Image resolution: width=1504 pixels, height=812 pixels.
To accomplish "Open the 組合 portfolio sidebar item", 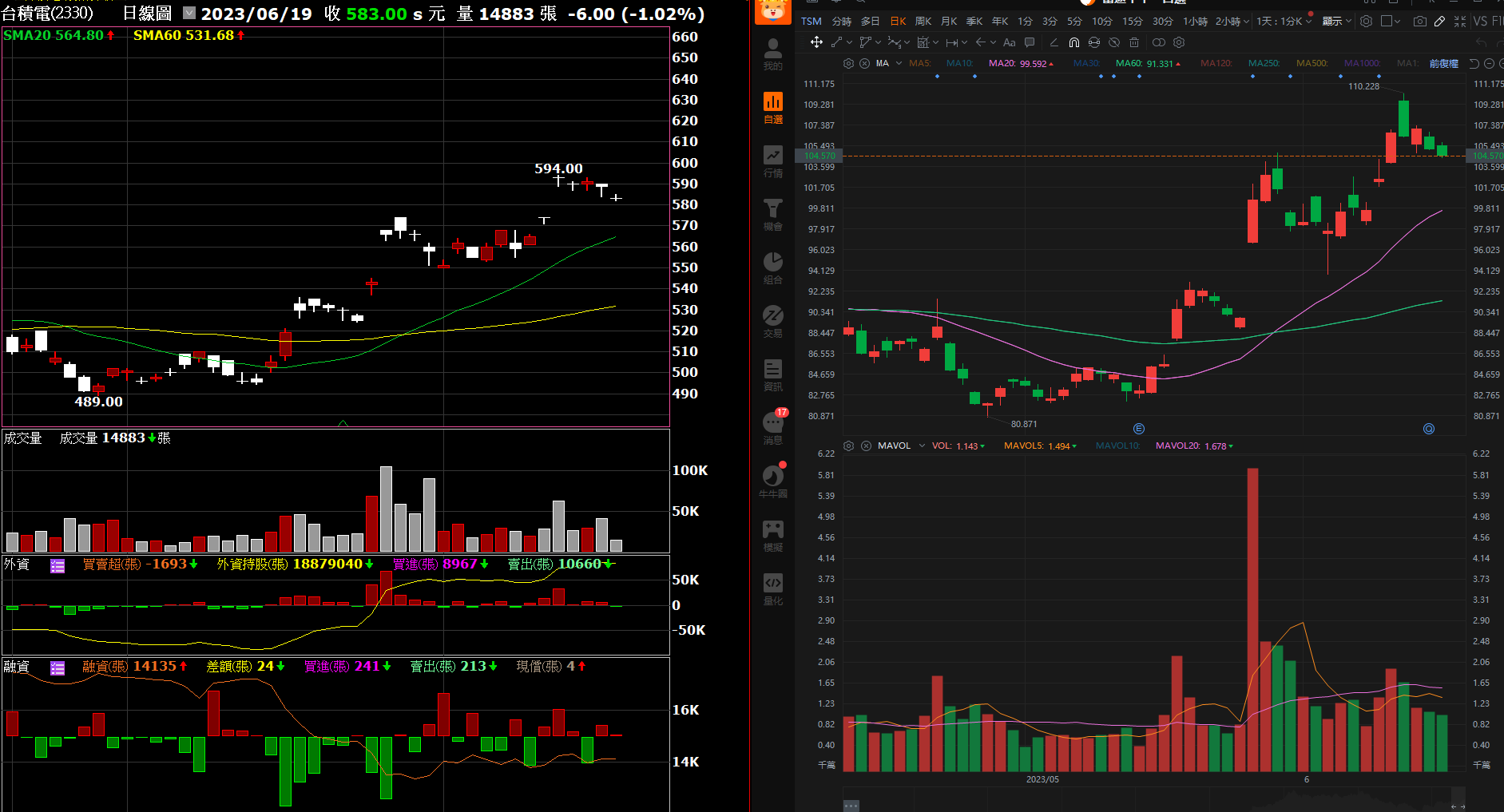I will [x=773, y=268].
